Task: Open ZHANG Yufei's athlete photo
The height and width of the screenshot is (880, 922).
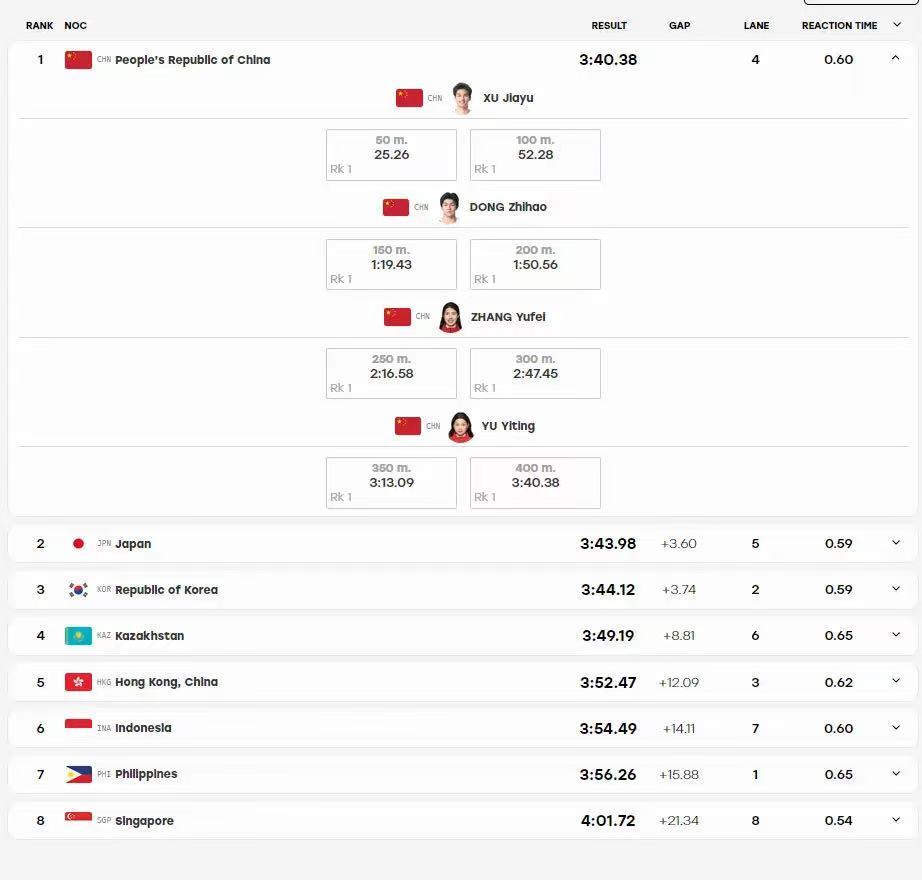Action: click(450, 317)
